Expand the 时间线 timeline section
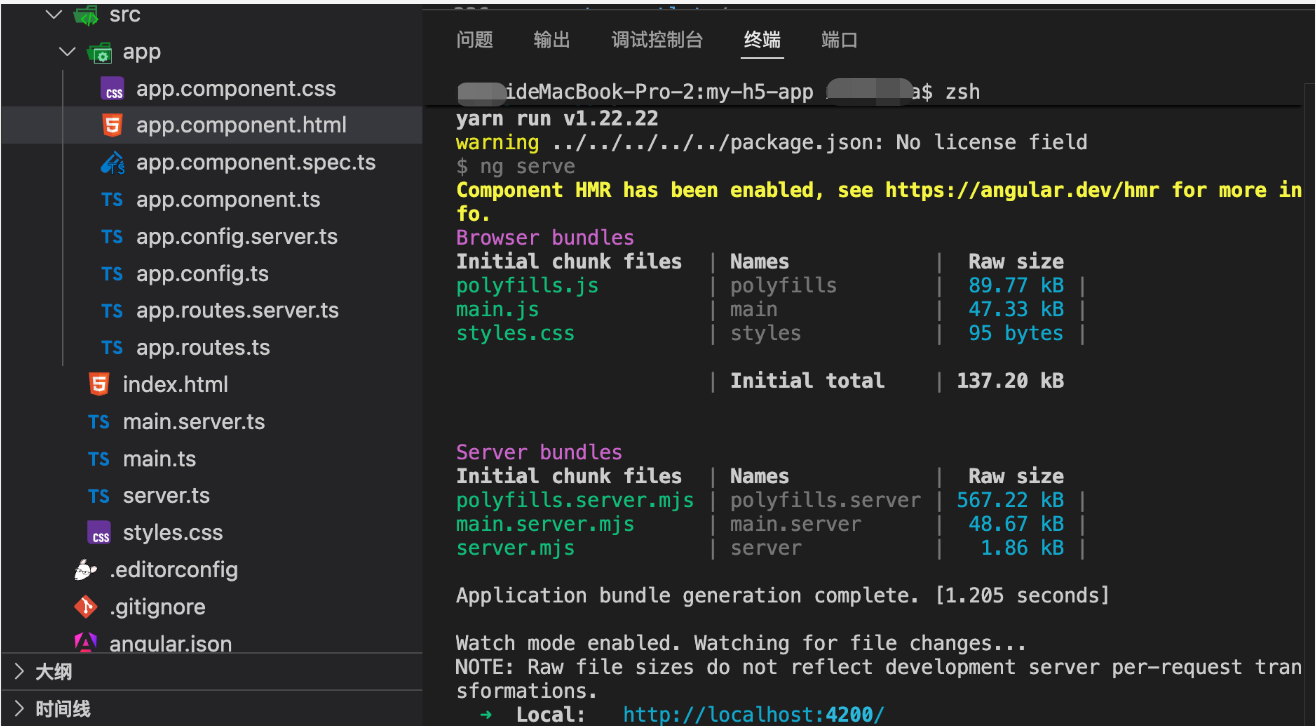The width and height of the screenshot is (1316, 726). pos(20,709)
